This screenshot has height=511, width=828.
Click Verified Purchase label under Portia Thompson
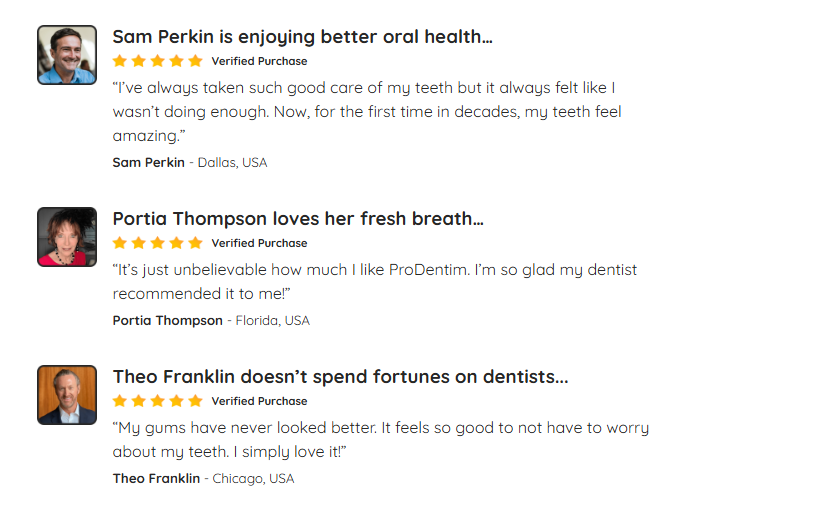(x=259, y=243)
